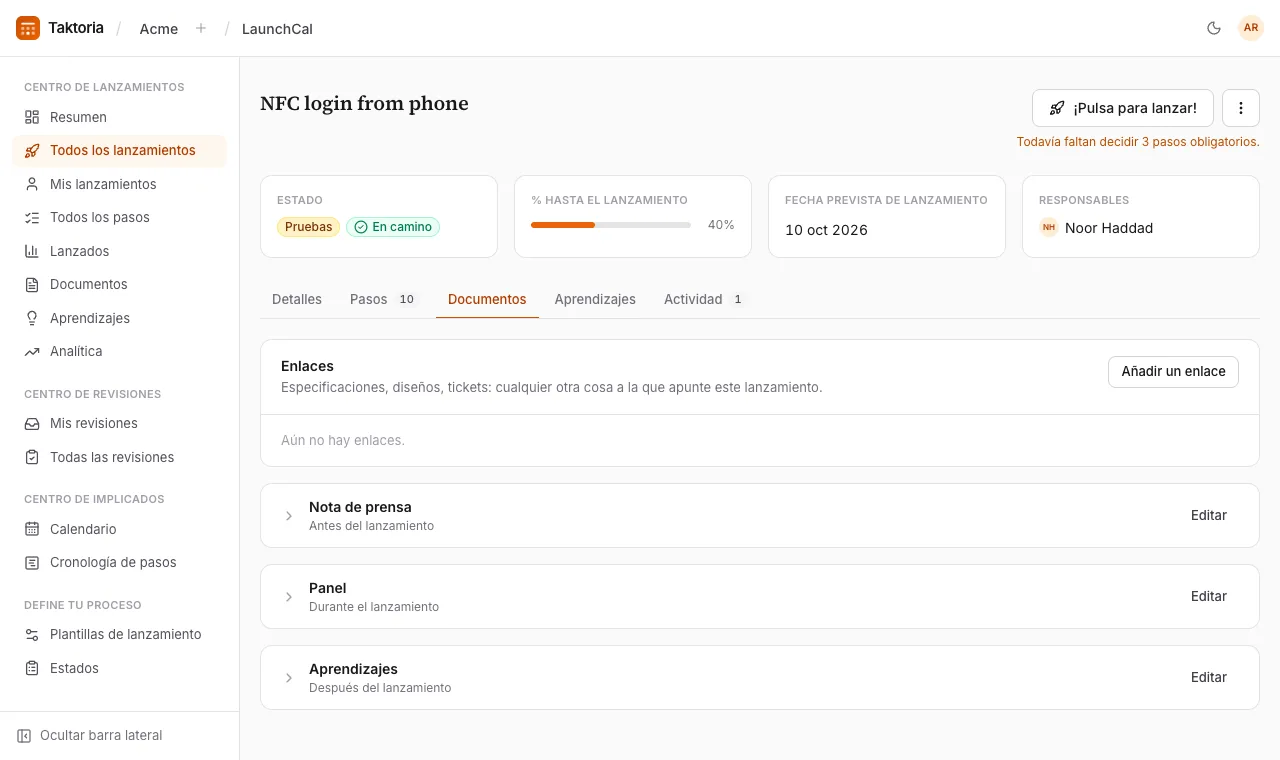Image resolution: width=1280 pixels, height=760 pixels.
Task: Expand the Panel document section
Action: (x=289, y=597)
